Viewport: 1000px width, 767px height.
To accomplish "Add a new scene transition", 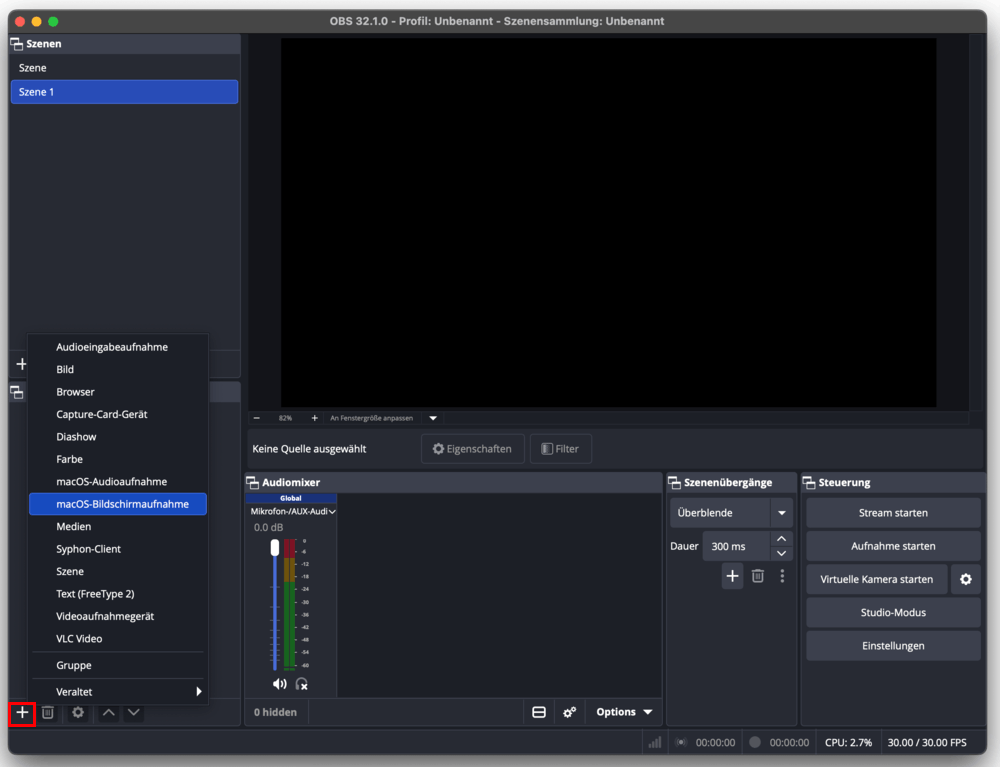I will coord(732,576).
